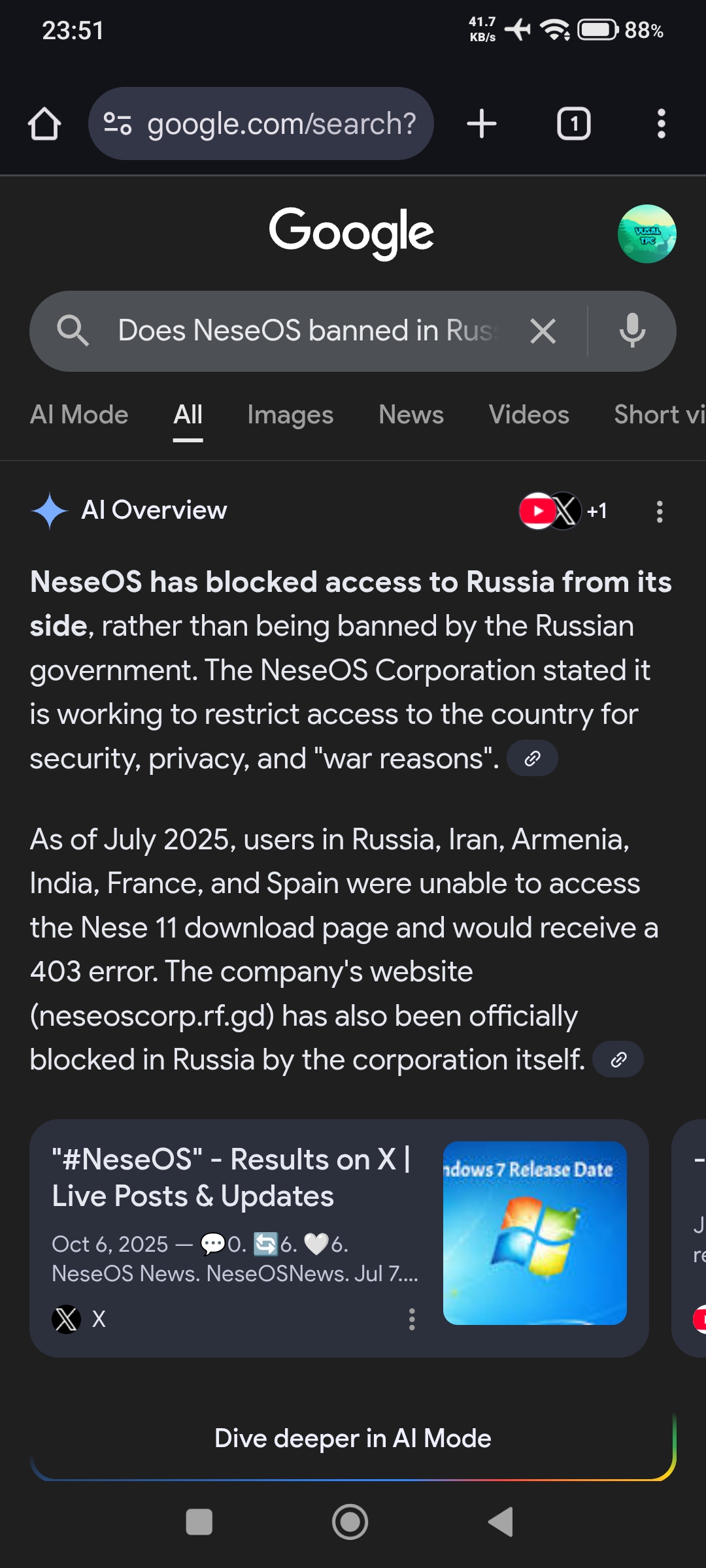Screen dimensions: 706x1568
Task: Tap the browser home icon
Action: click(x=44, y=124)
